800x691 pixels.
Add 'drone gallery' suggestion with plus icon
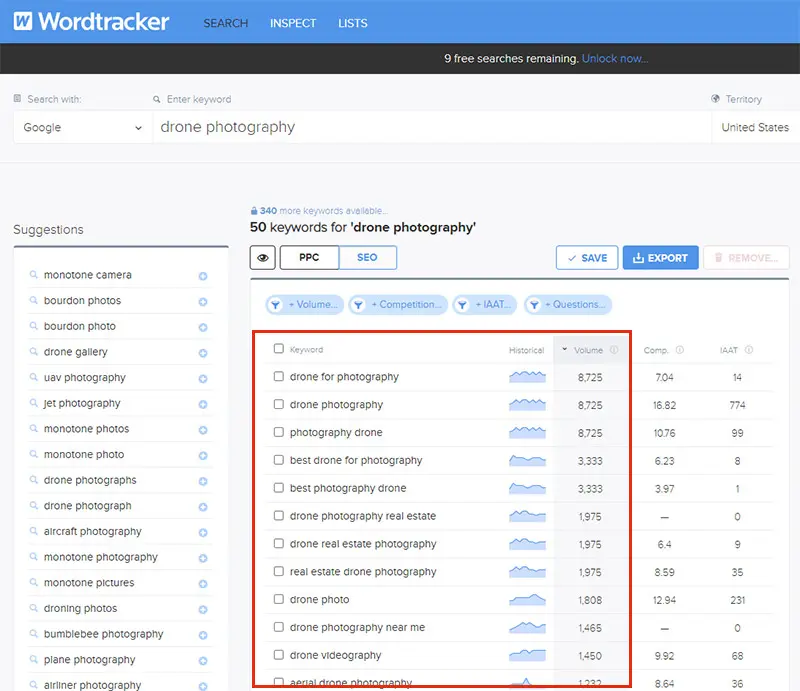pos(203,353)
